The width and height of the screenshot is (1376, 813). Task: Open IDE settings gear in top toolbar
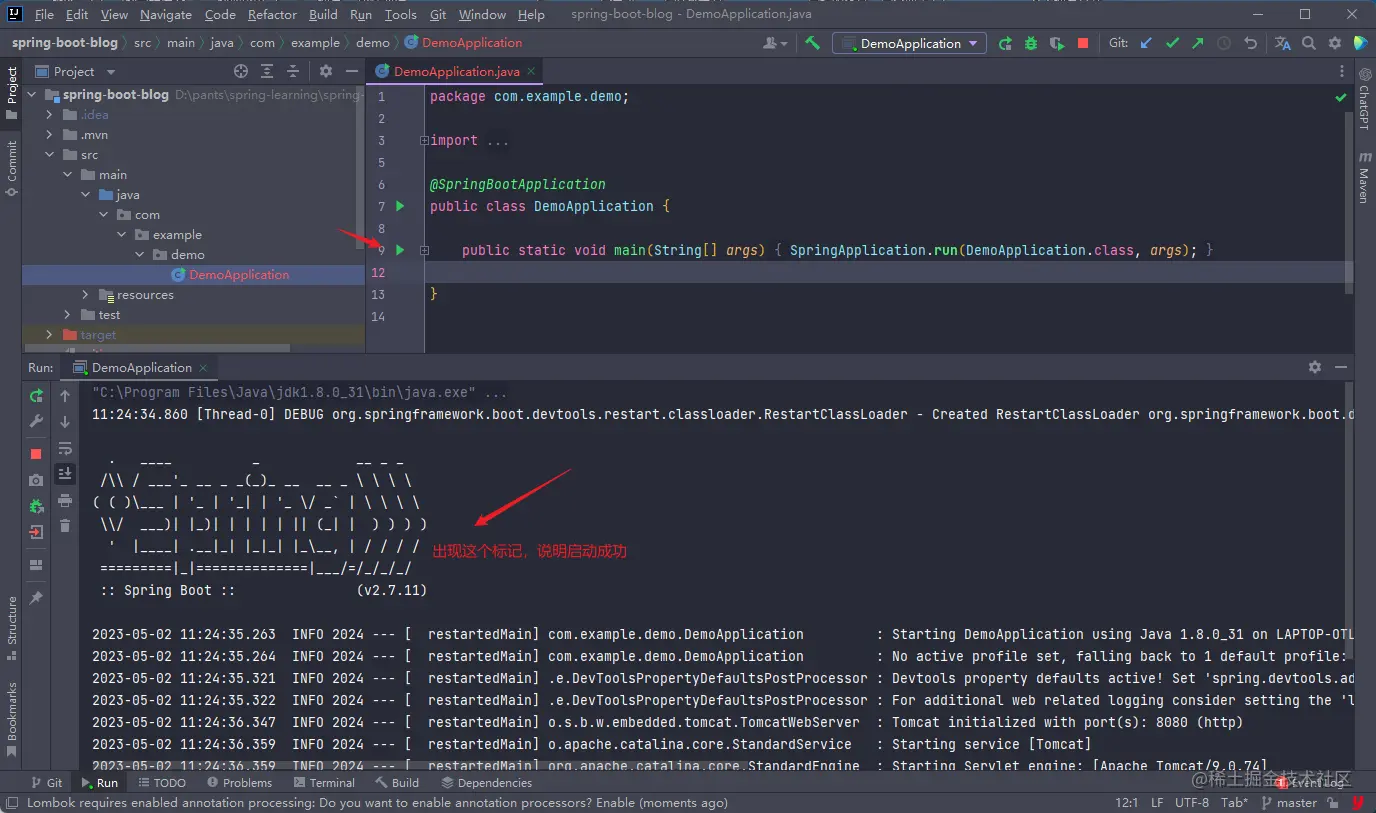pos(1335,43)
